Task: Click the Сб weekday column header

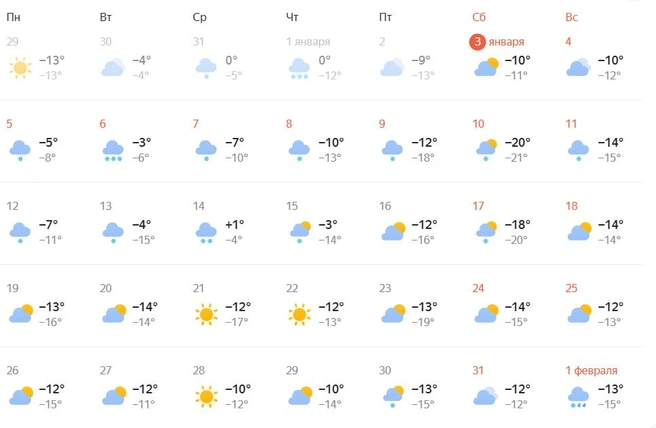Action: click(x=479, y=17)
